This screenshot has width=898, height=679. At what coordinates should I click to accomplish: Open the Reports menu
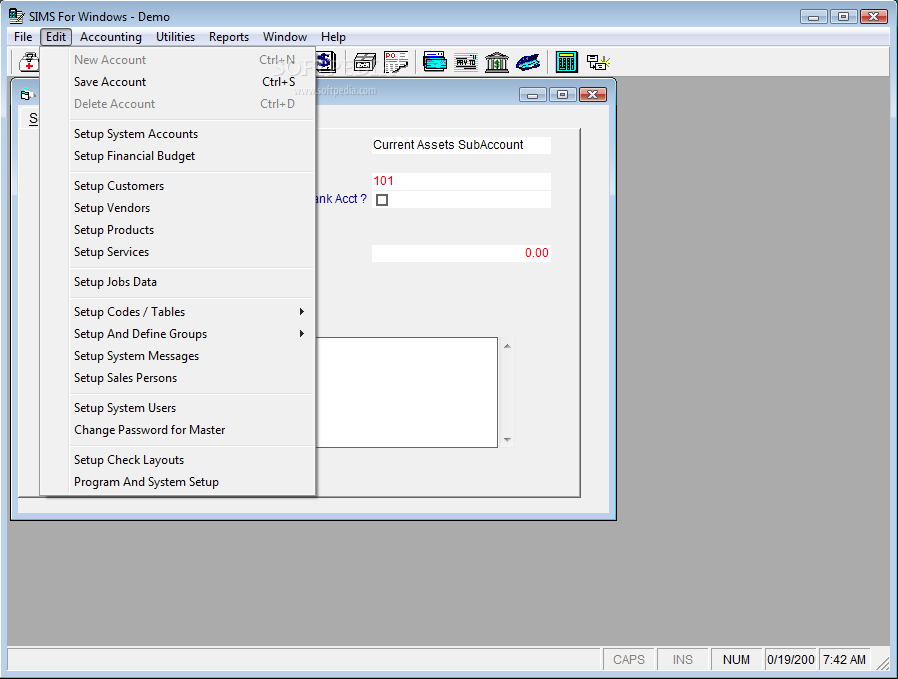(229, 37)
